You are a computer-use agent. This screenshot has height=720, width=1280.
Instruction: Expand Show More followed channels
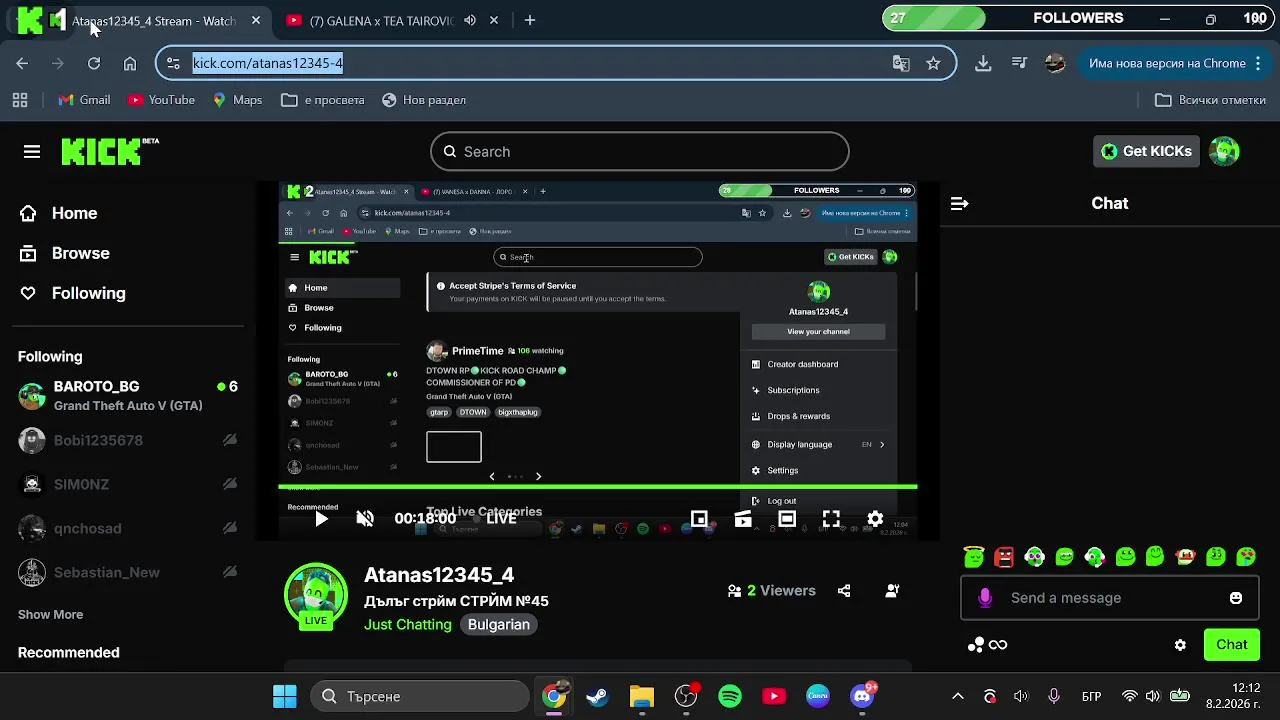50,615
